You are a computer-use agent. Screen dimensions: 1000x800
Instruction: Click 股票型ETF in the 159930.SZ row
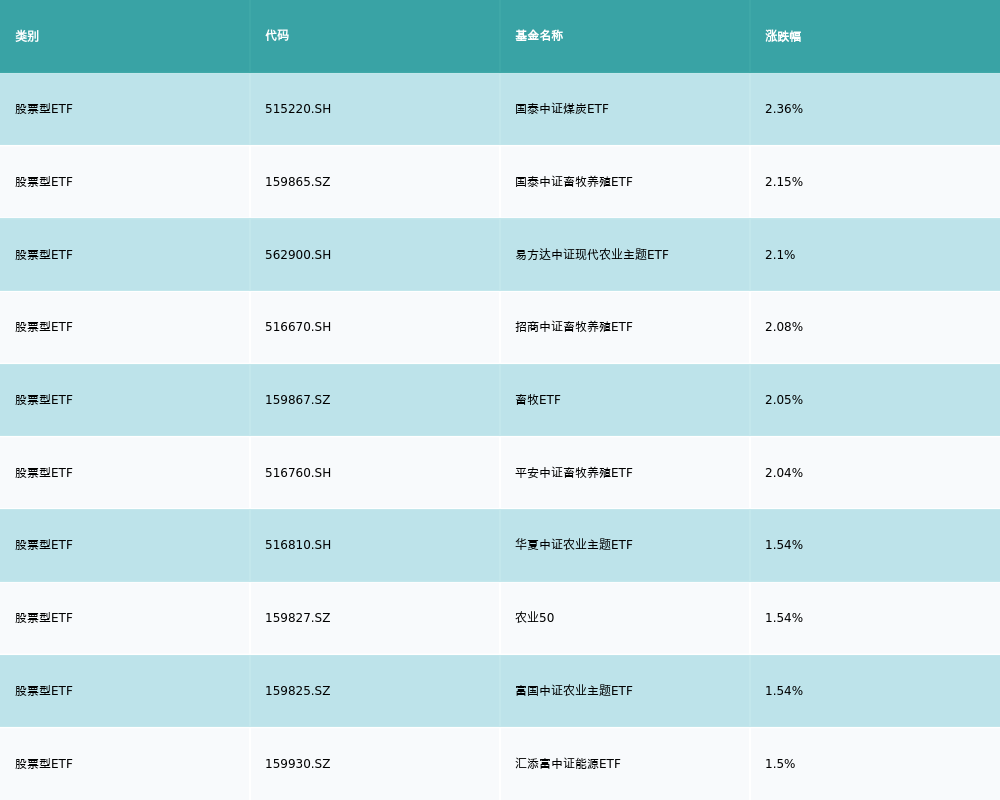(44, 764)
